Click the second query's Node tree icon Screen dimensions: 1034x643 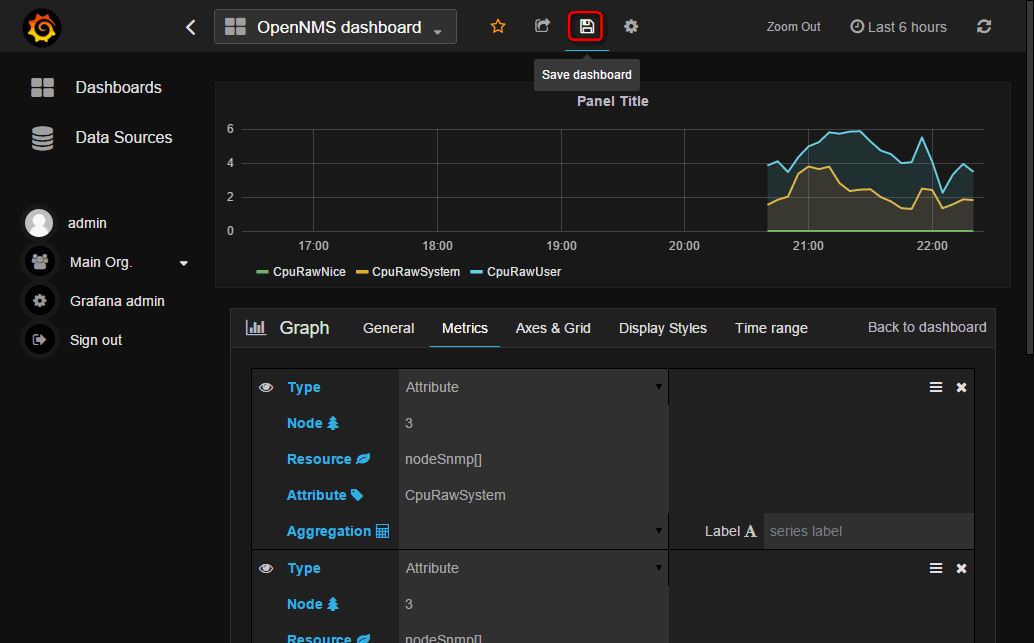click(333, 603)
